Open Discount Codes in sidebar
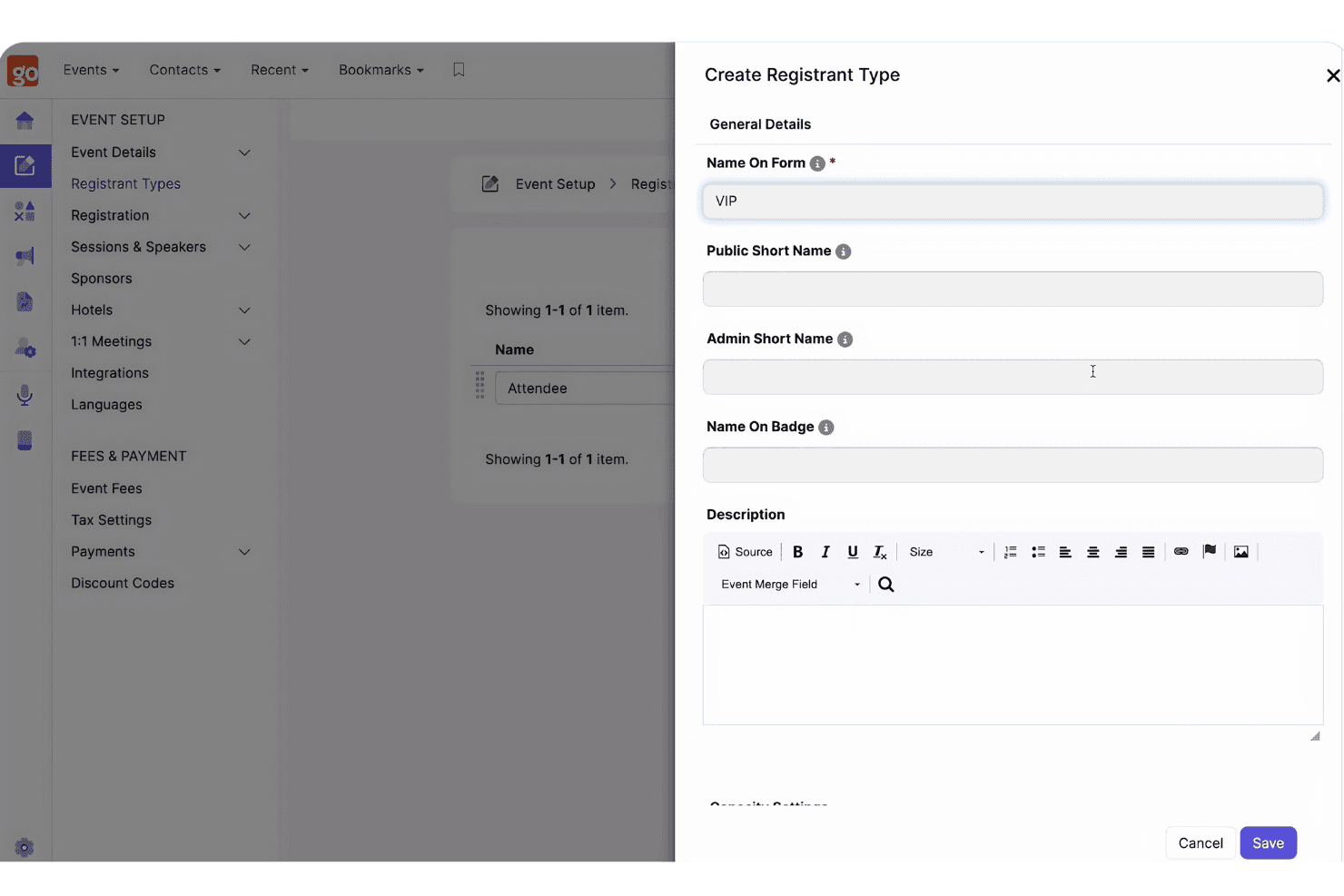 123,584
